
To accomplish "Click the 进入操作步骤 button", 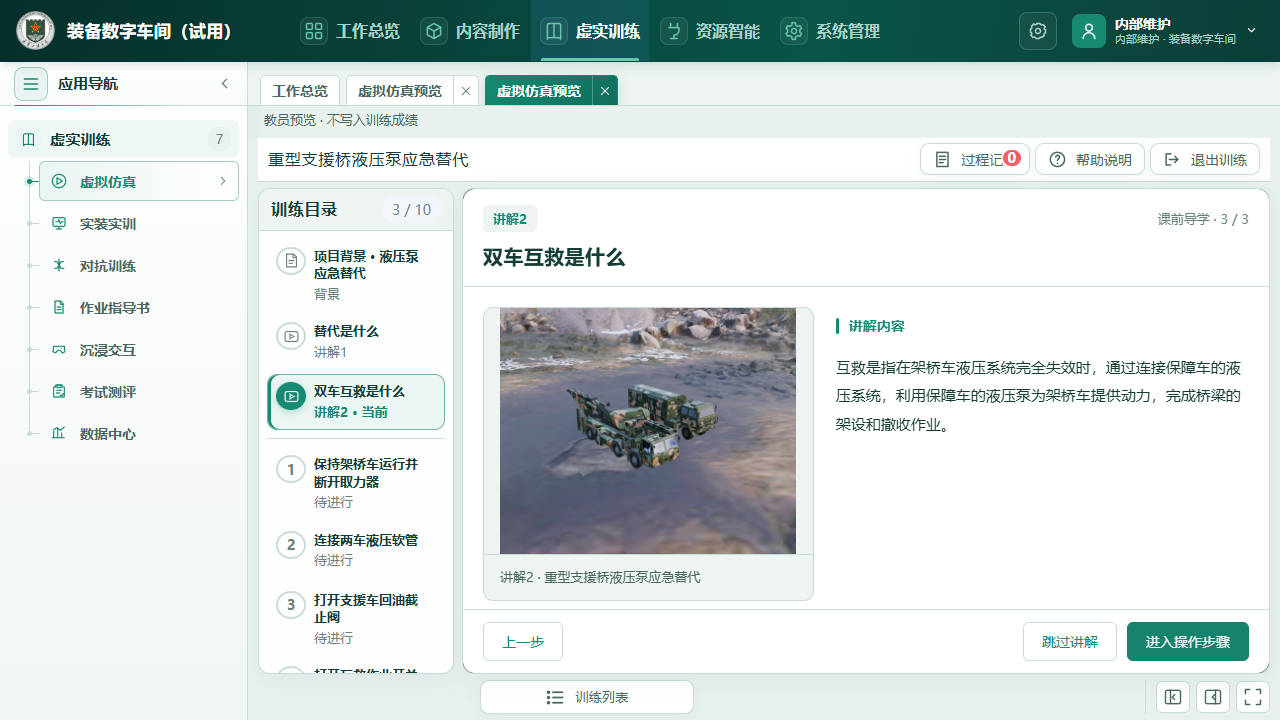I will [1188, 642].
